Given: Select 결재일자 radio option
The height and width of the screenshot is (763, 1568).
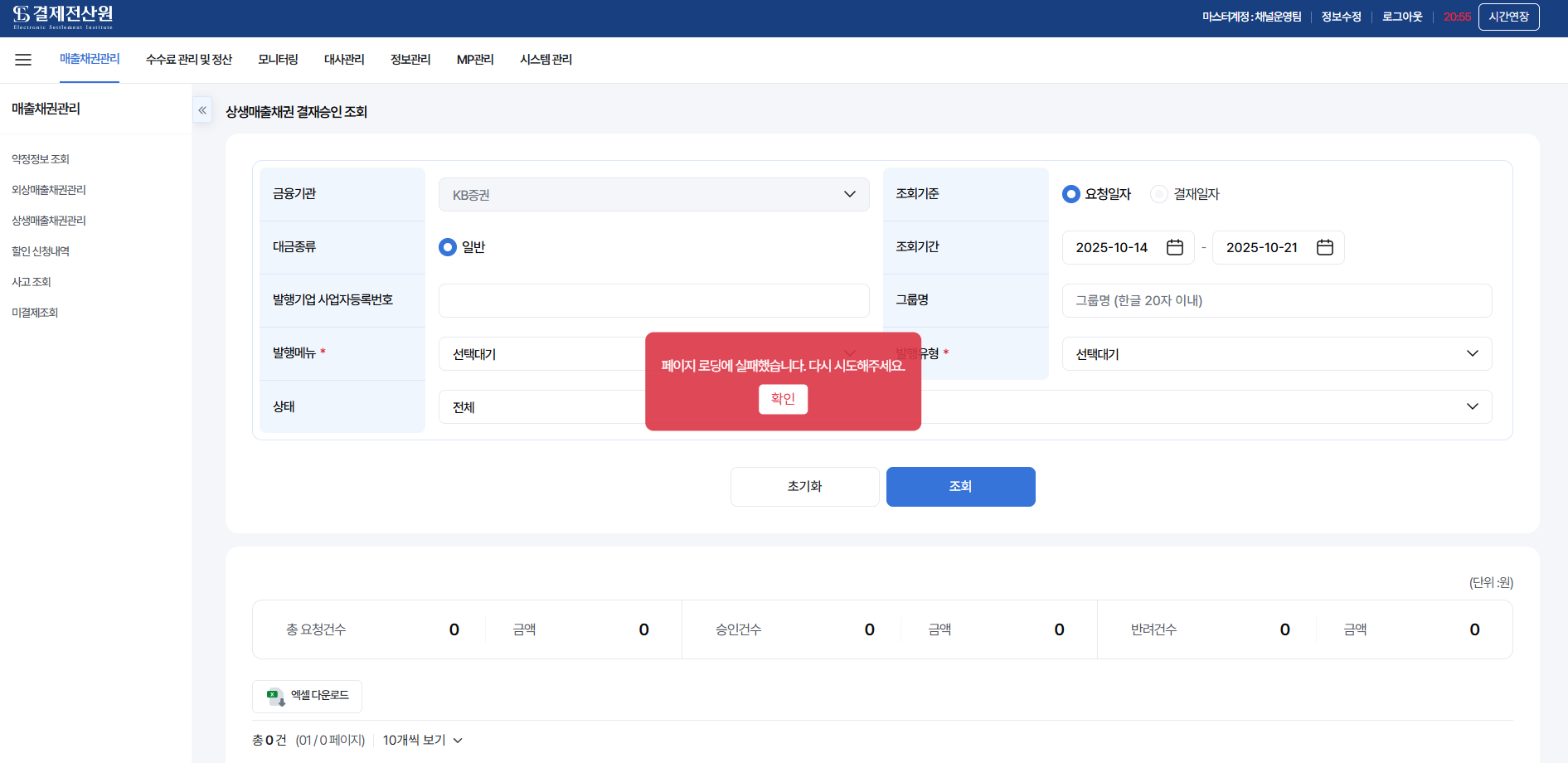Looking at the screenshot, I should pos(1185,194).
